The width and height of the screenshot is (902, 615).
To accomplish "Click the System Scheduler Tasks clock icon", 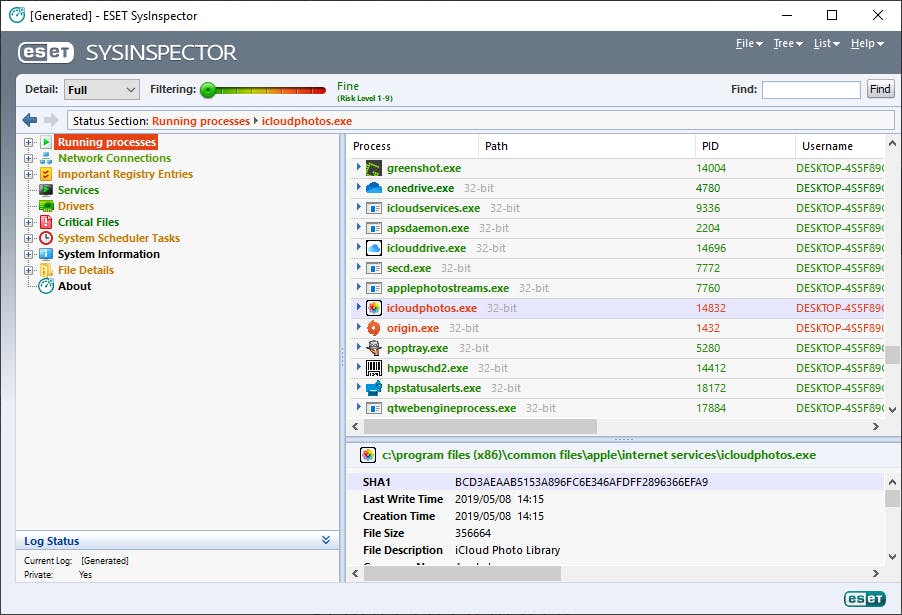I will tap(46, 238).
